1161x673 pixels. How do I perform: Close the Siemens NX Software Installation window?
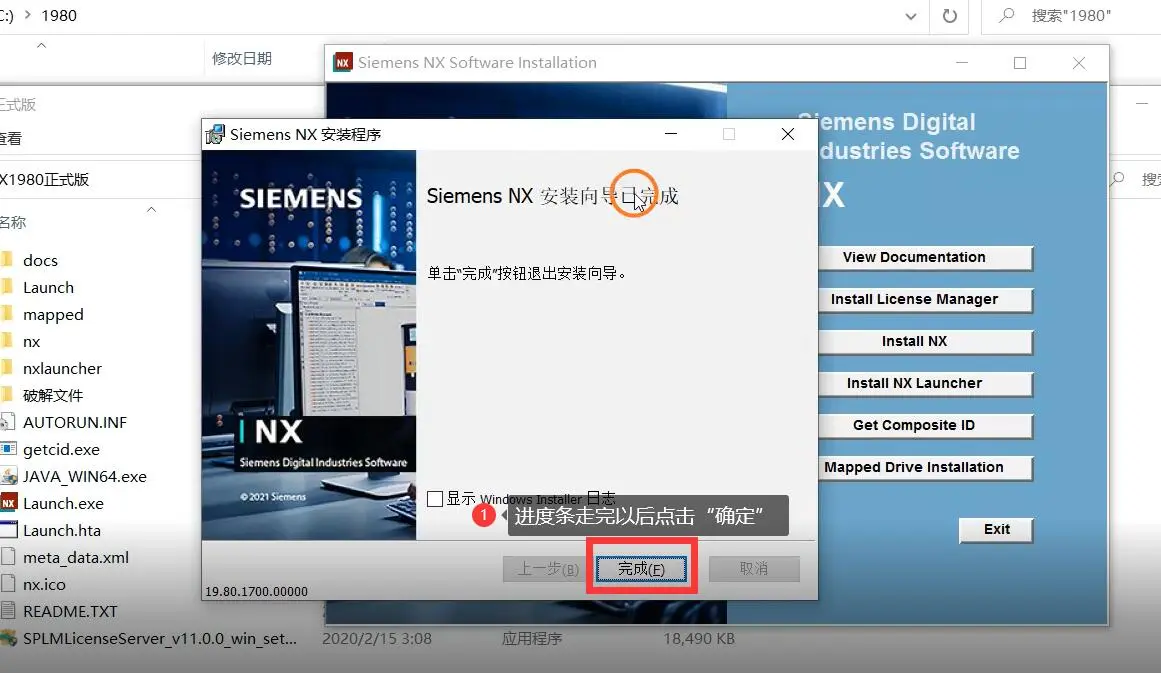(1079, 63)
